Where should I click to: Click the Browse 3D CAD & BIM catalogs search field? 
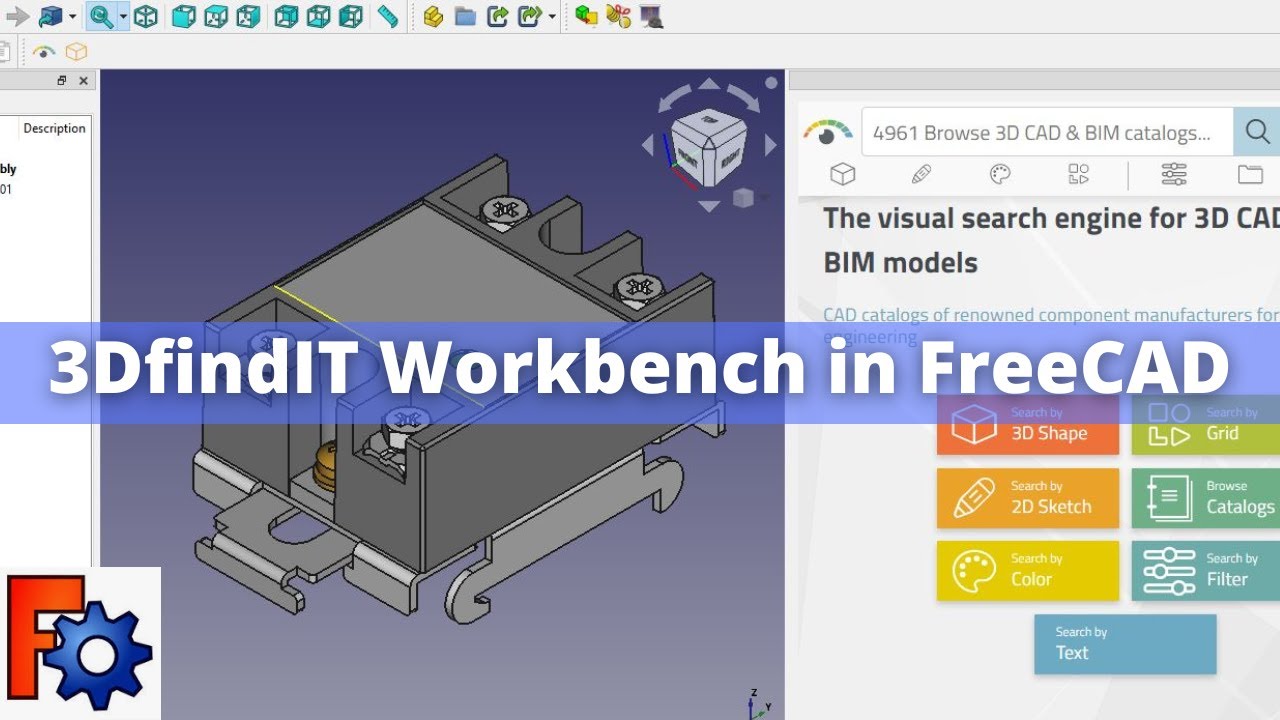tap(1047, 132)
